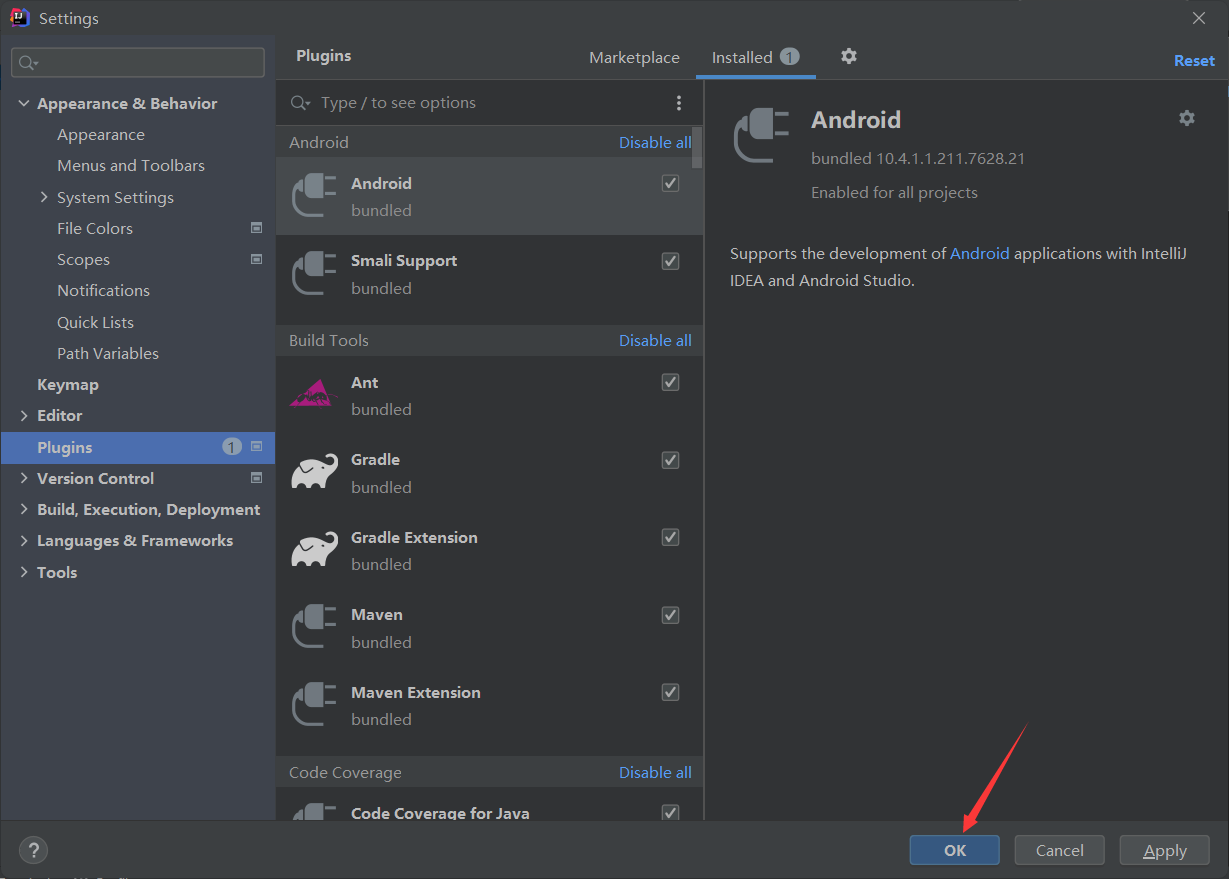This screenshot has width=1229, height=879.
Task: Select the Plugins settings page
Action: [138, 447]
